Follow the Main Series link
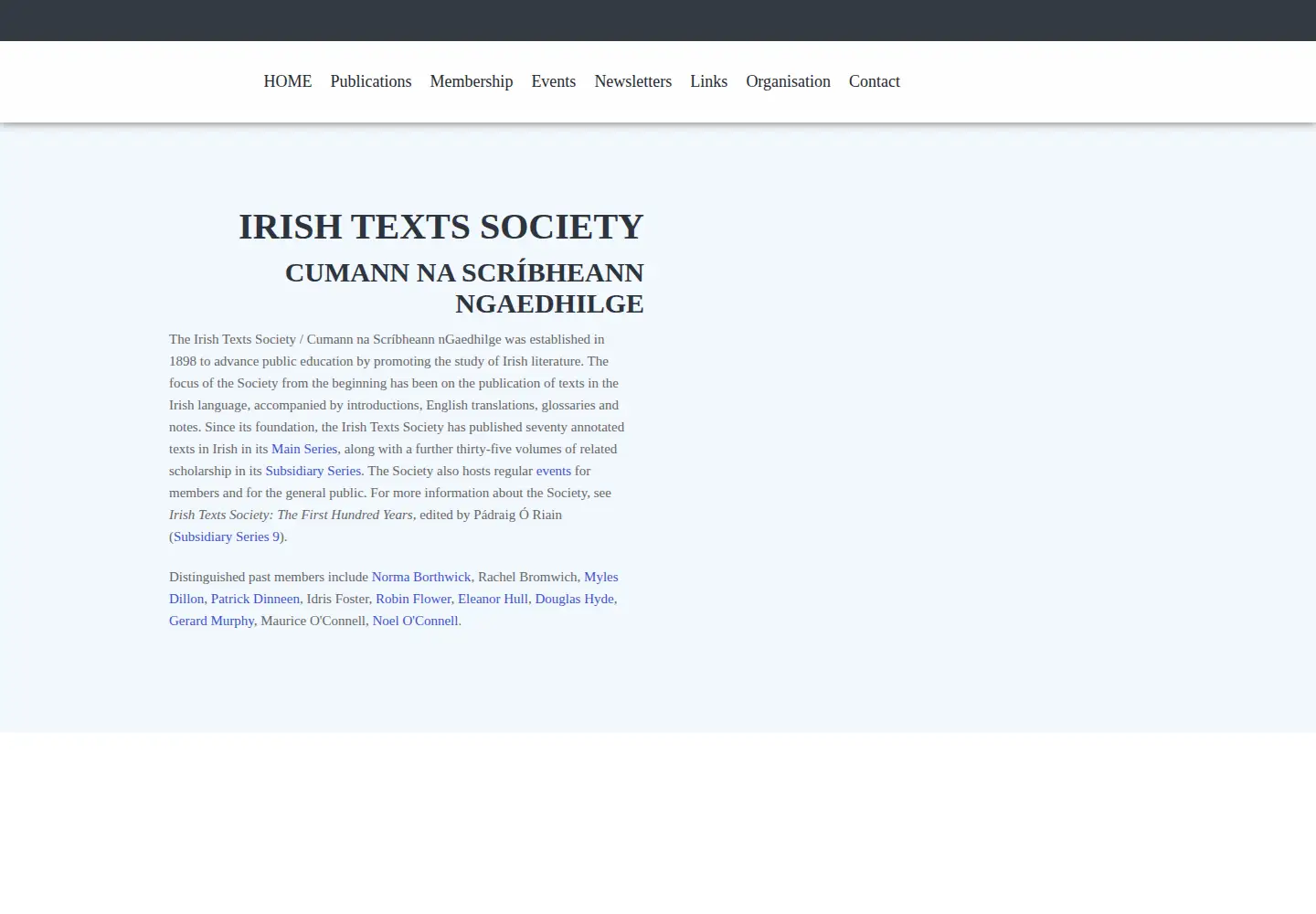Viewport: 1316px width, 914px height. (x=304, y=449)
